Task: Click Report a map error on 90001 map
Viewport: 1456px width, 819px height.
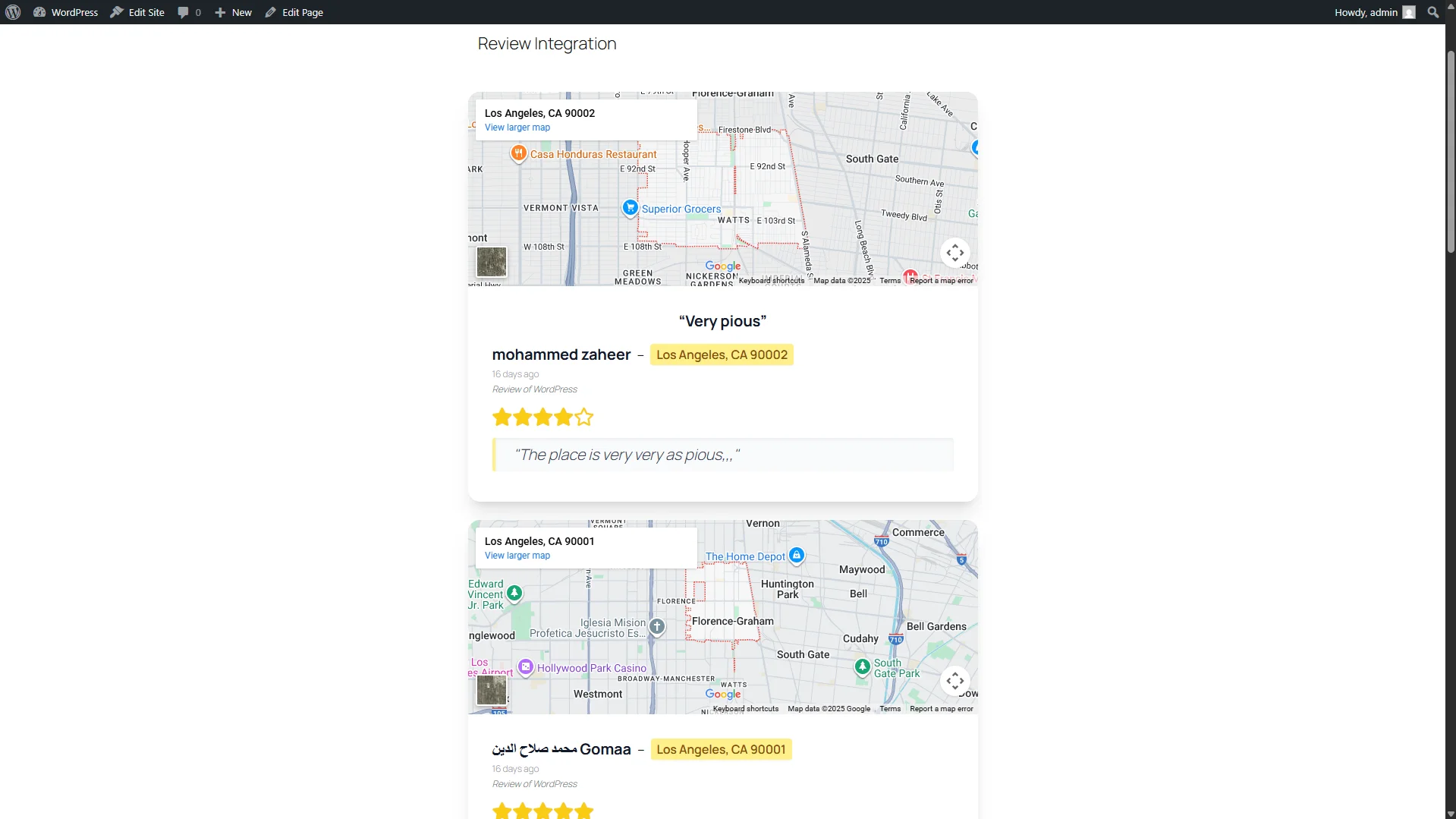Action: click(x=942, y=709)
